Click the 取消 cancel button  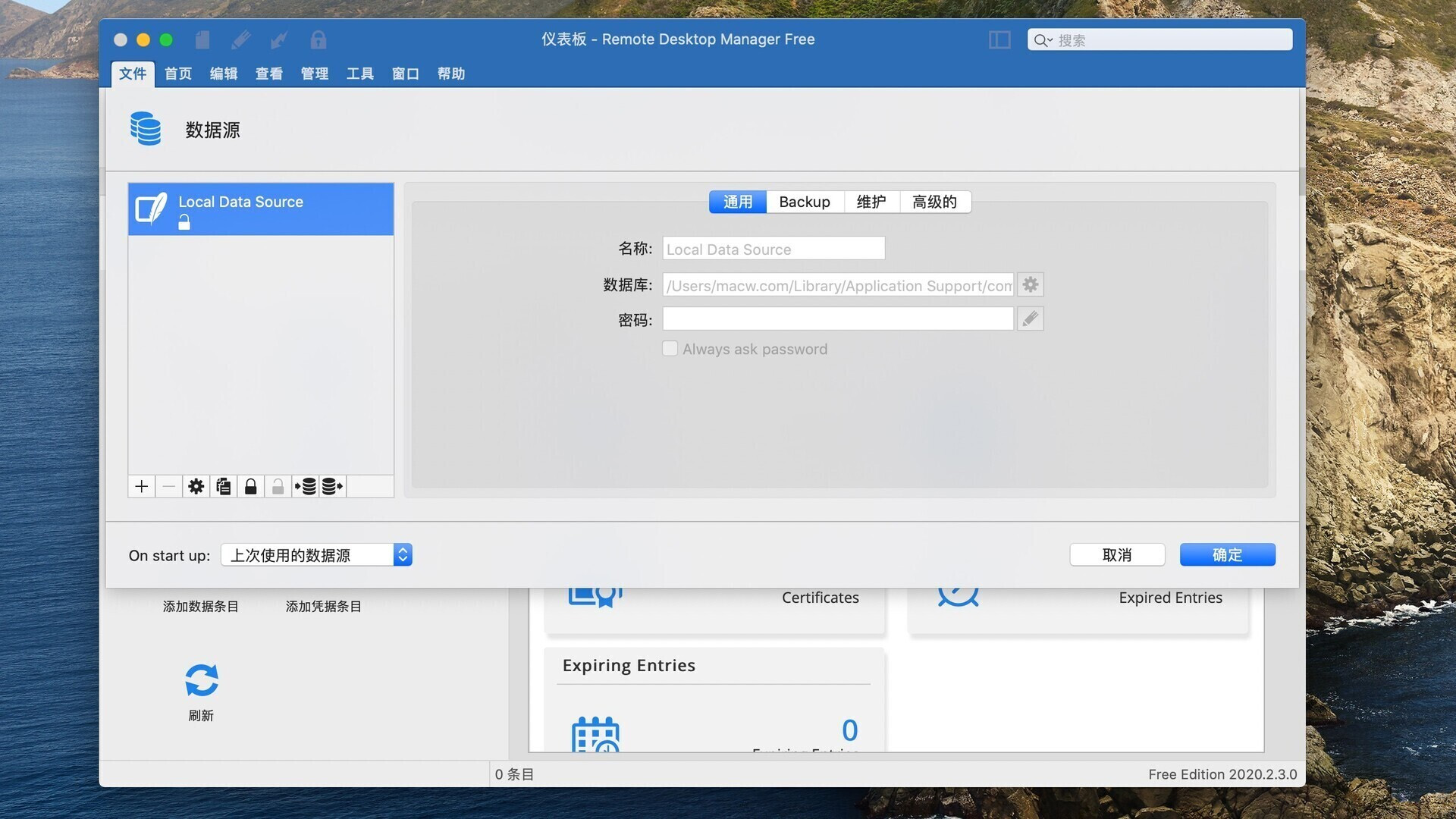coord(1117,554)
